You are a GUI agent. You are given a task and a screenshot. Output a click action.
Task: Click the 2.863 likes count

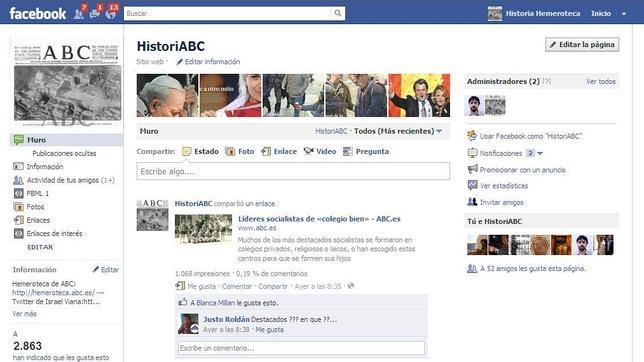(27, 346)
